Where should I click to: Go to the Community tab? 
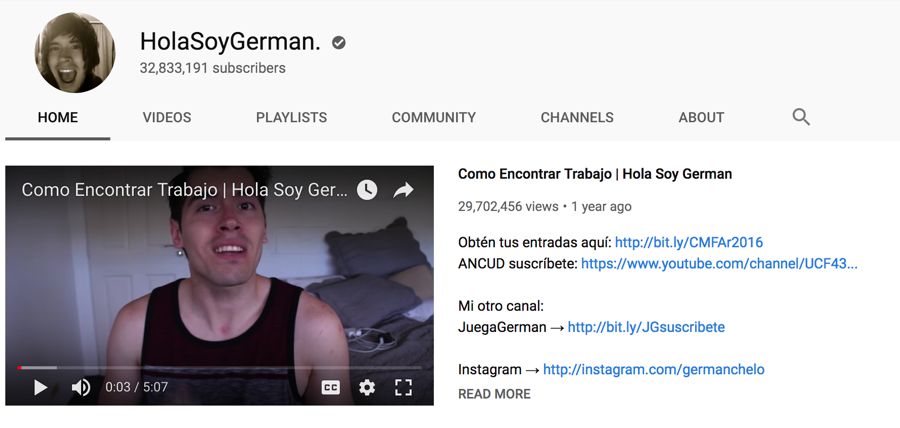click(434, 118)
